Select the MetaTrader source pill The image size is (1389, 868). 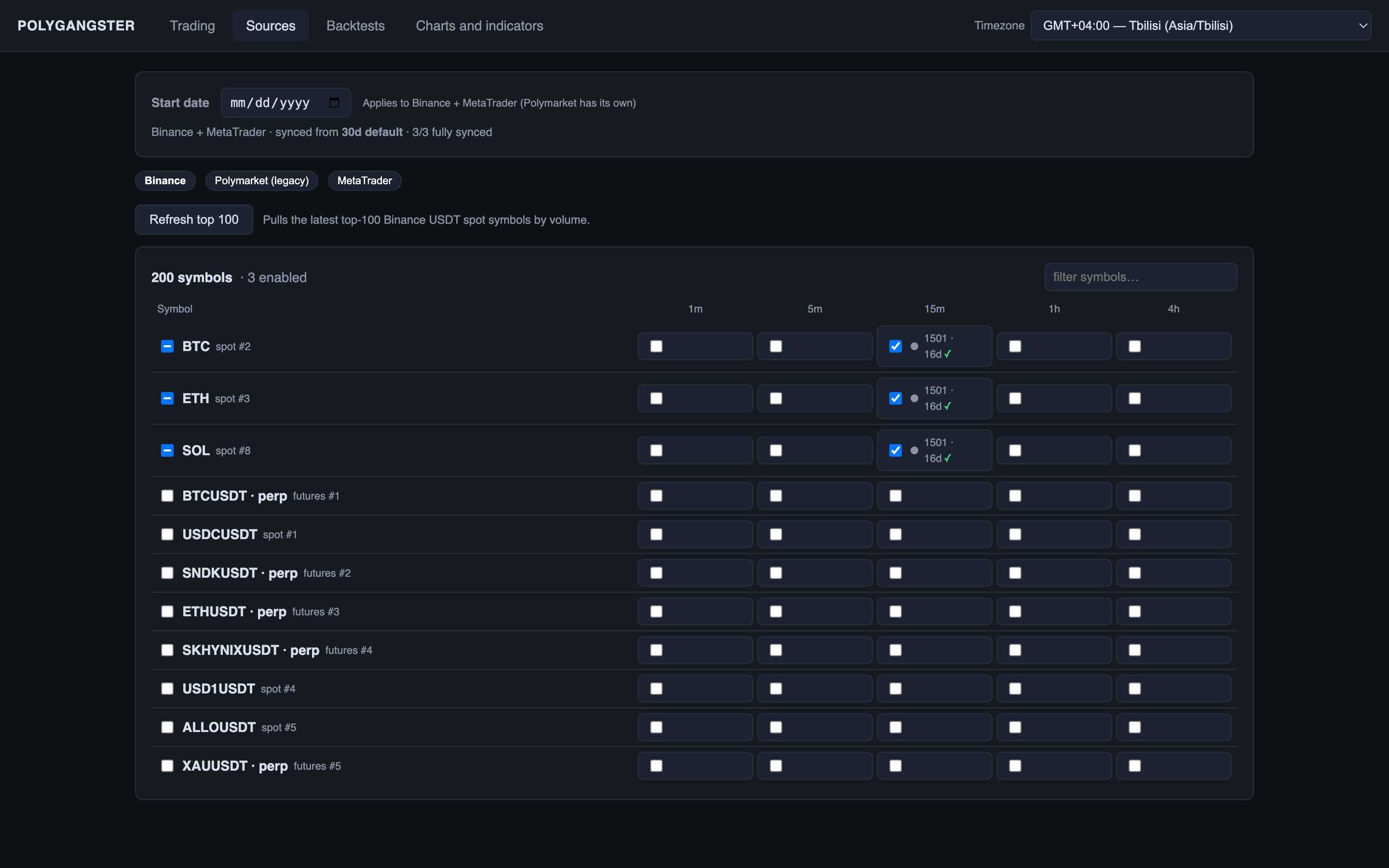pos(365,181)
